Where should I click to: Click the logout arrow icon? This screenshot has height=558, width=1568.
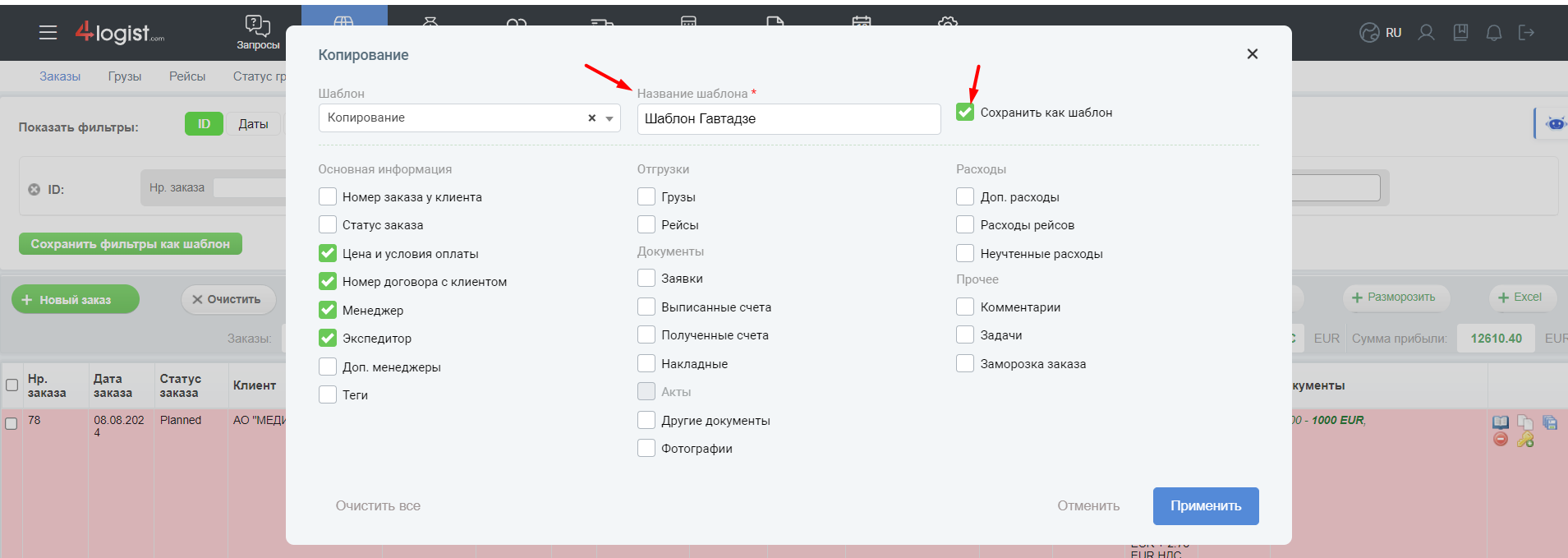click(1526, 33)
